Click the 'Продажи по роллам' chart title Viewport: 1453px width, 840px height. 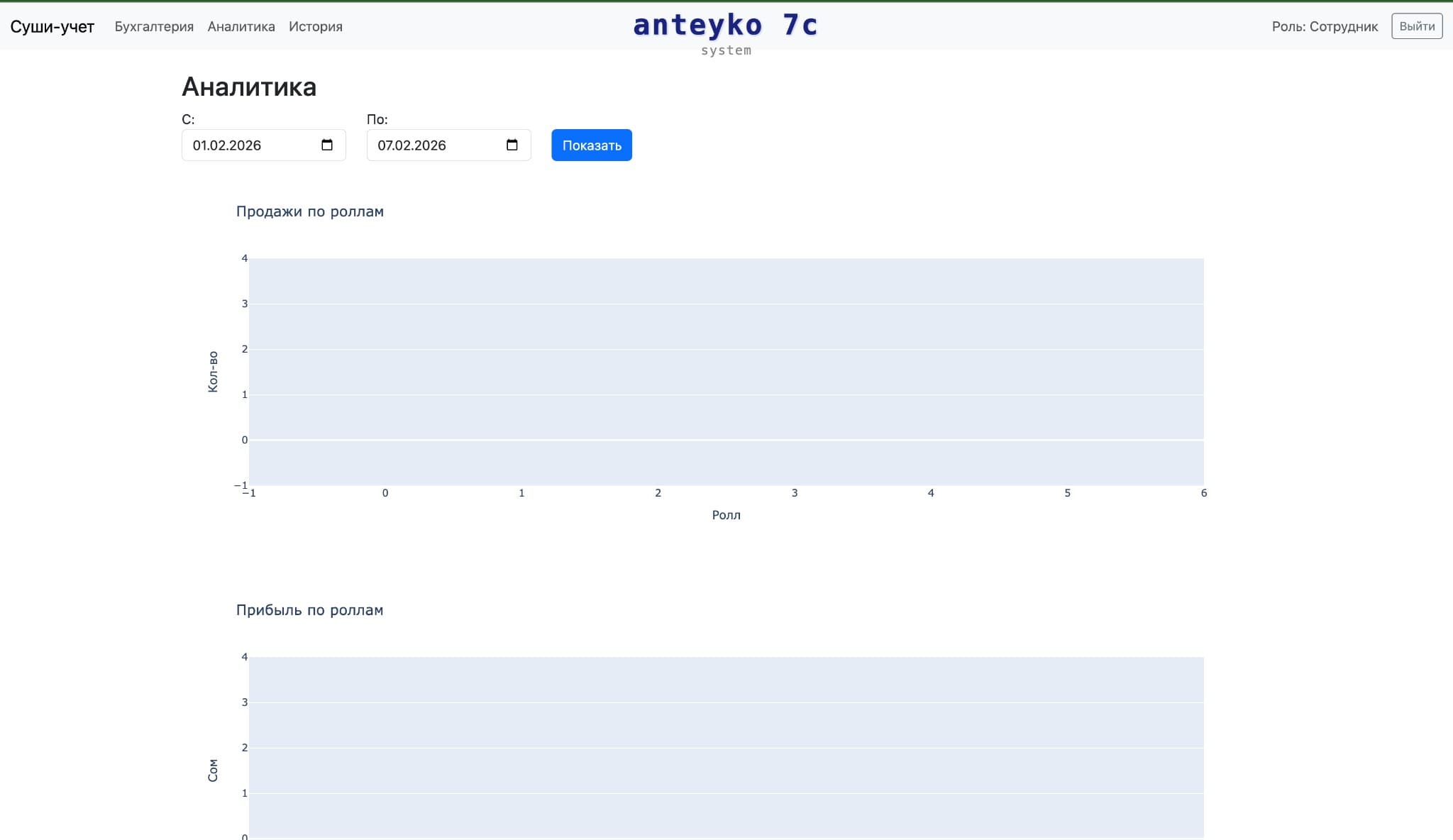(x=310, y=211)
